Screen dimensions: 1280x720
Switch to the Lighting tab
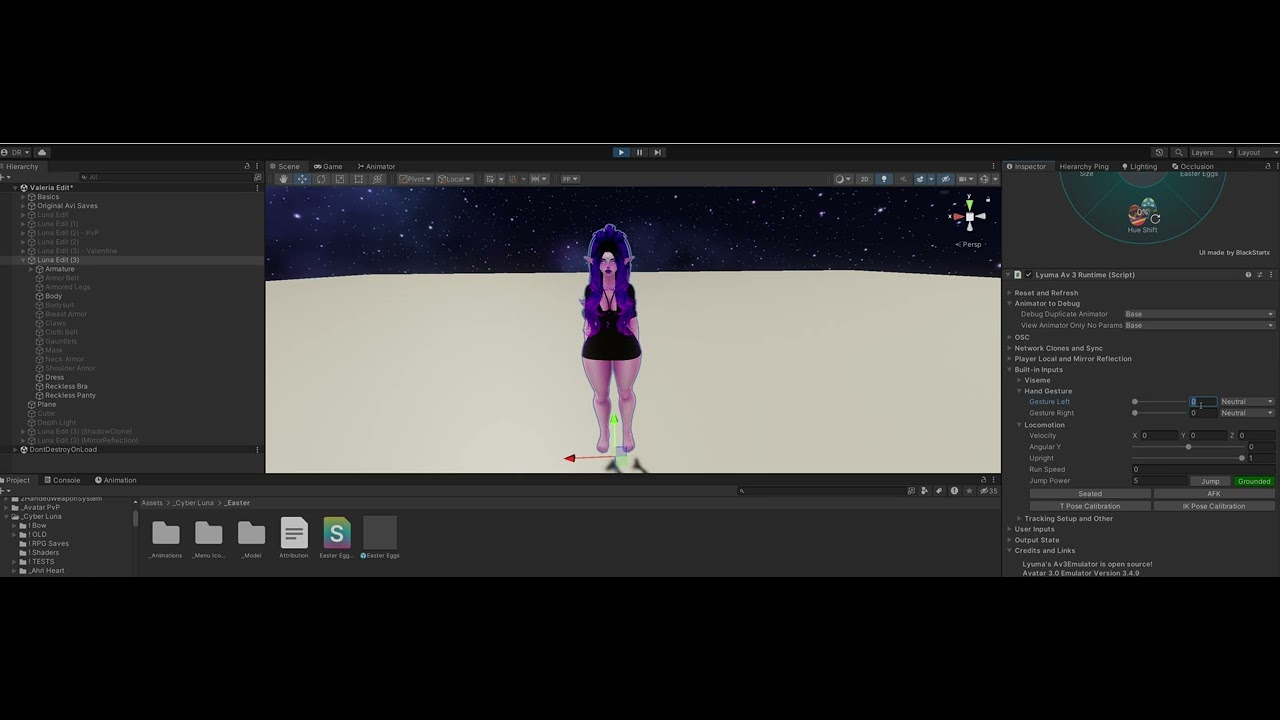point(1139,166)
